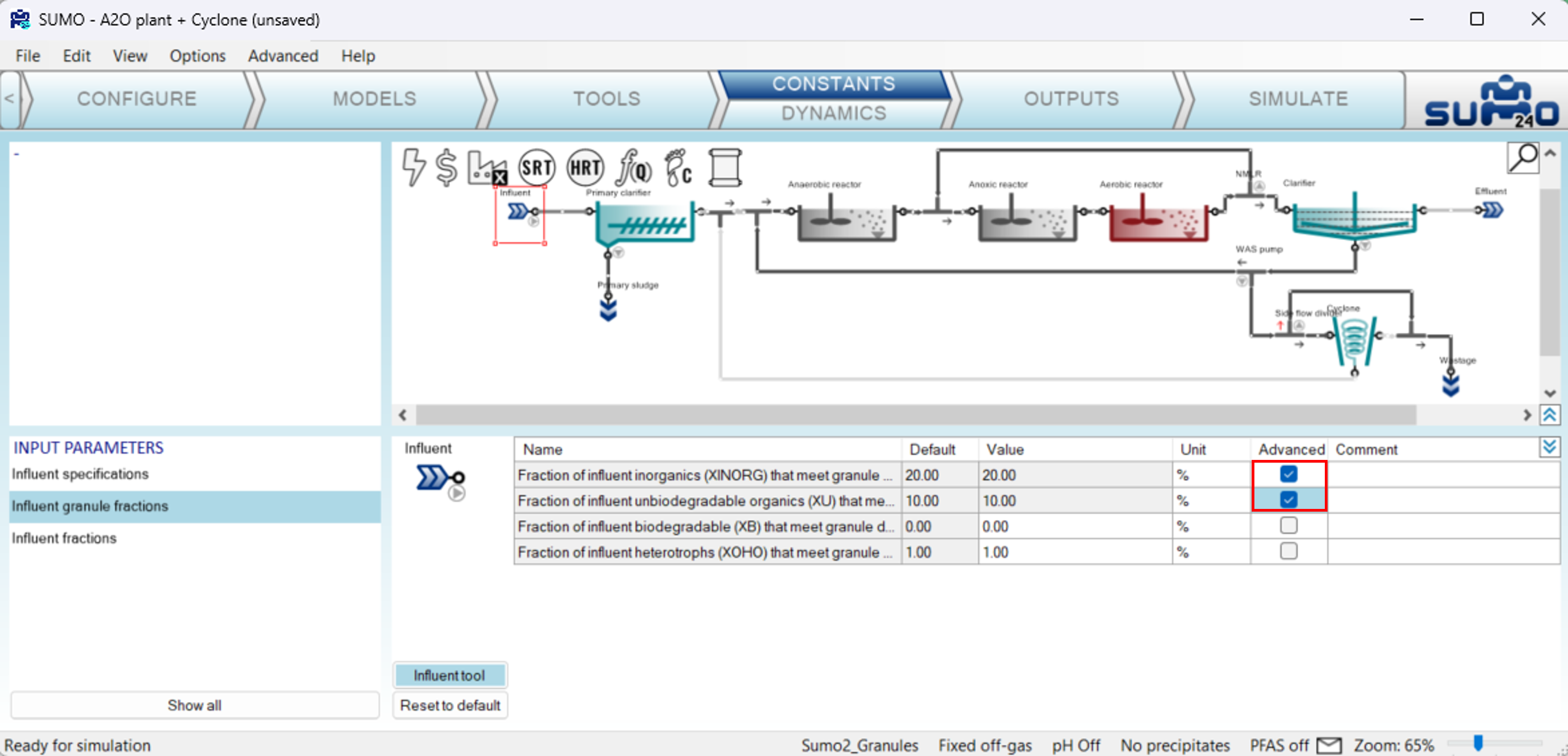This screenshot has height=756, width=1568.
Task: Collapse flowsheet with double up chevron
Action: click(1550, 414)
